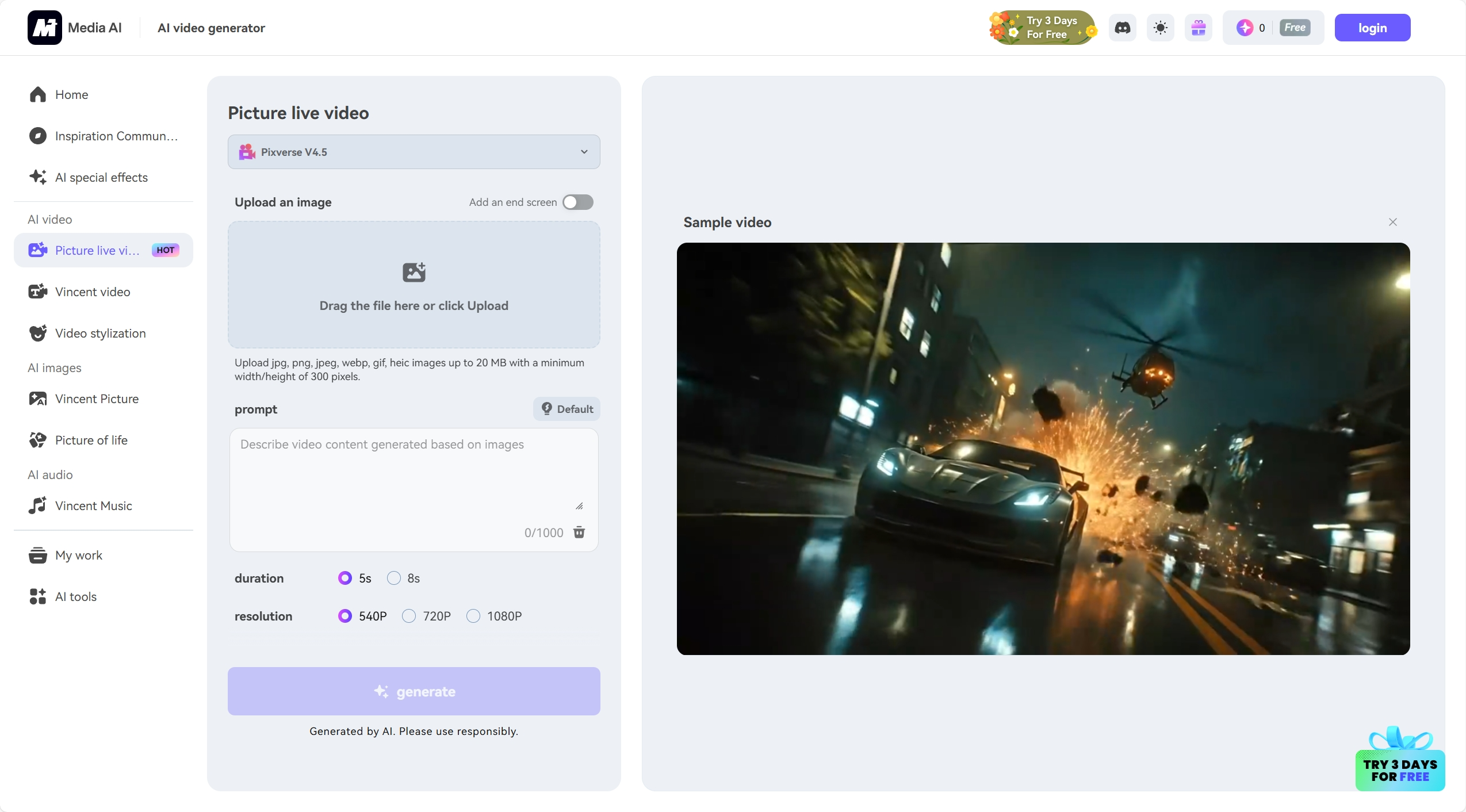Toggle Add an end screen switch

[x=577, y=202]
